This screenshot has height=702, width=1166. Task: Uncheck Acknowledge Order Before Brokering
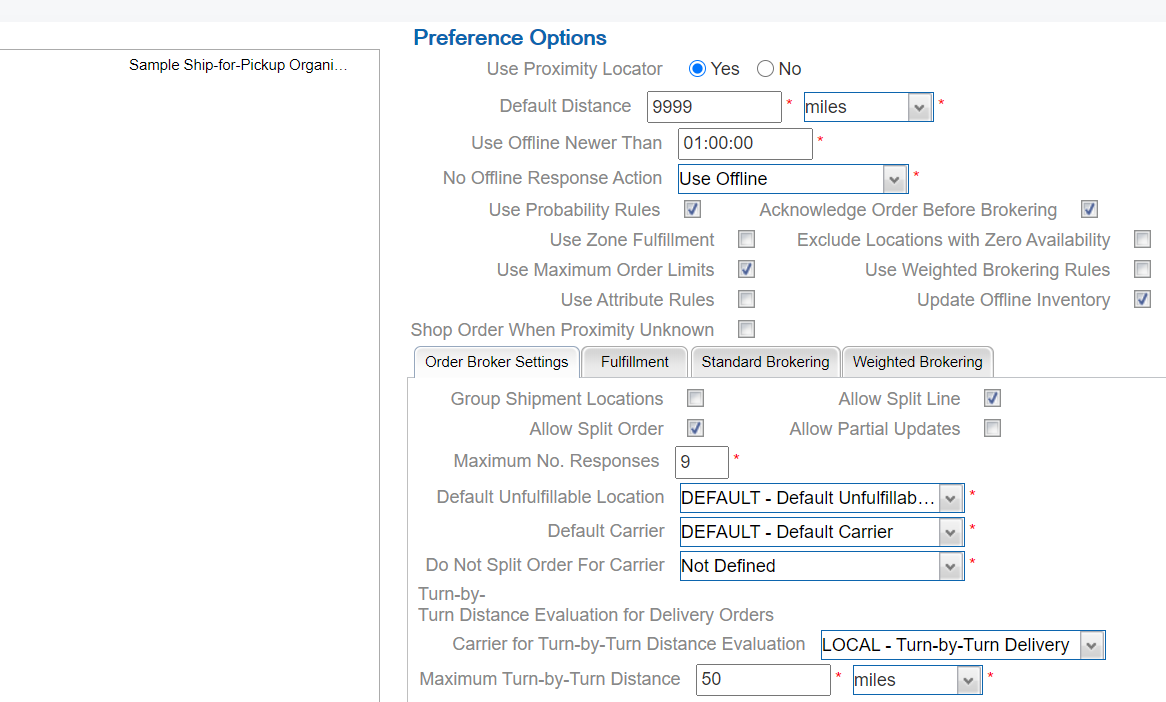(x=1089, y=209)
